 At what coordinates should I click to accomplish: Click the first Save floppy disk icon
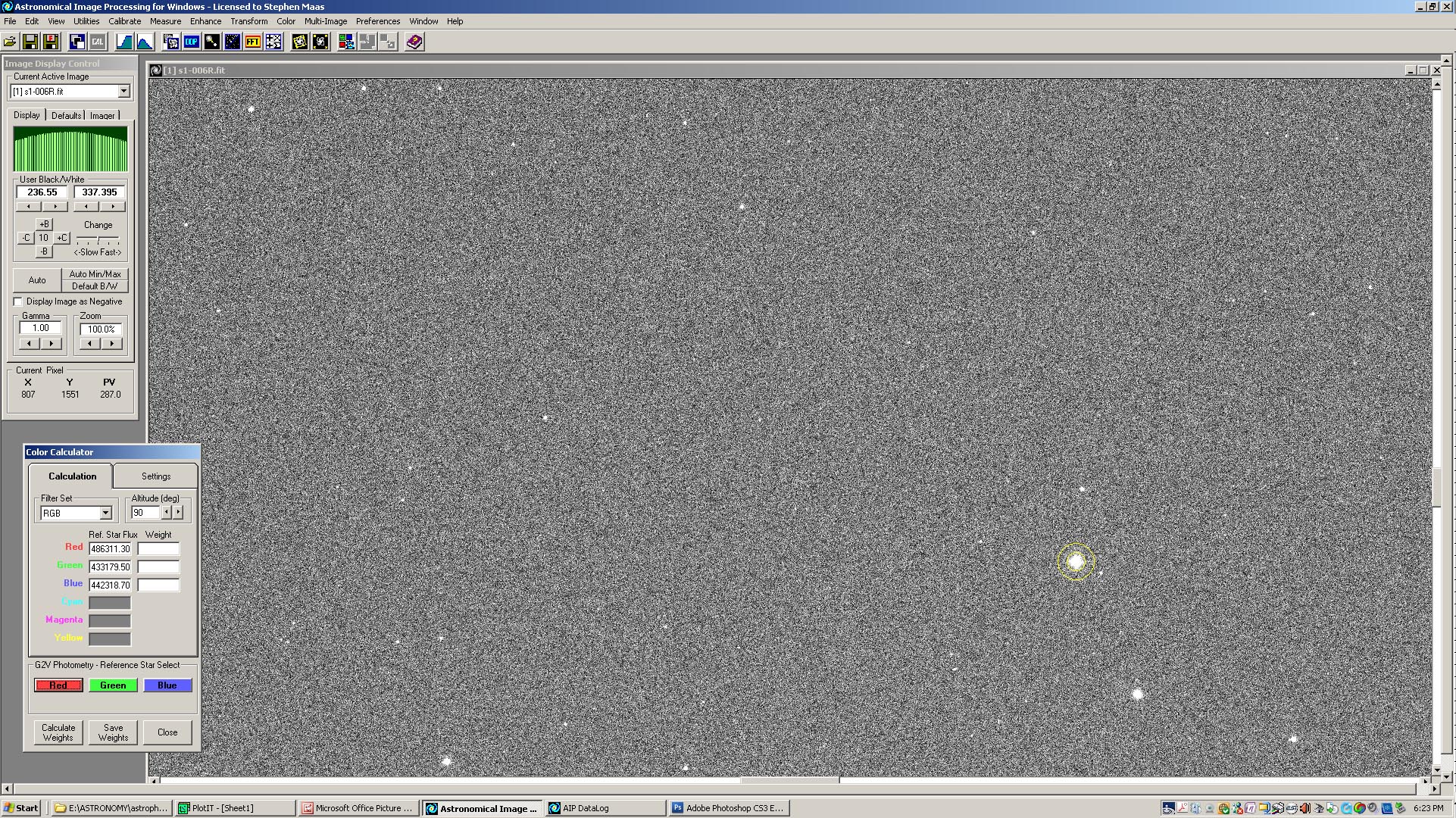30,42
